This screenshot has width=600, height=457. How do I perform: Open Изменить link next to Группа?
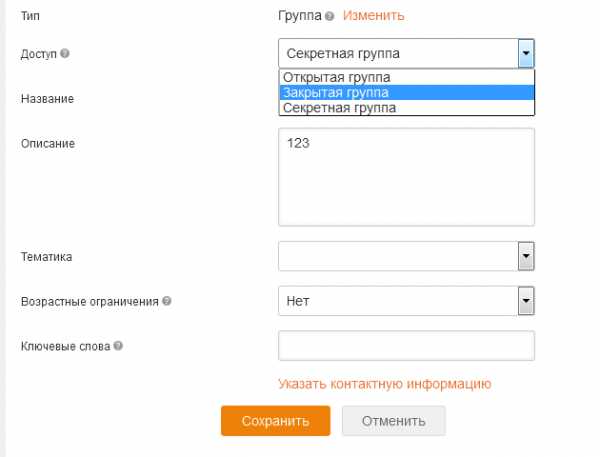[373, 16]
